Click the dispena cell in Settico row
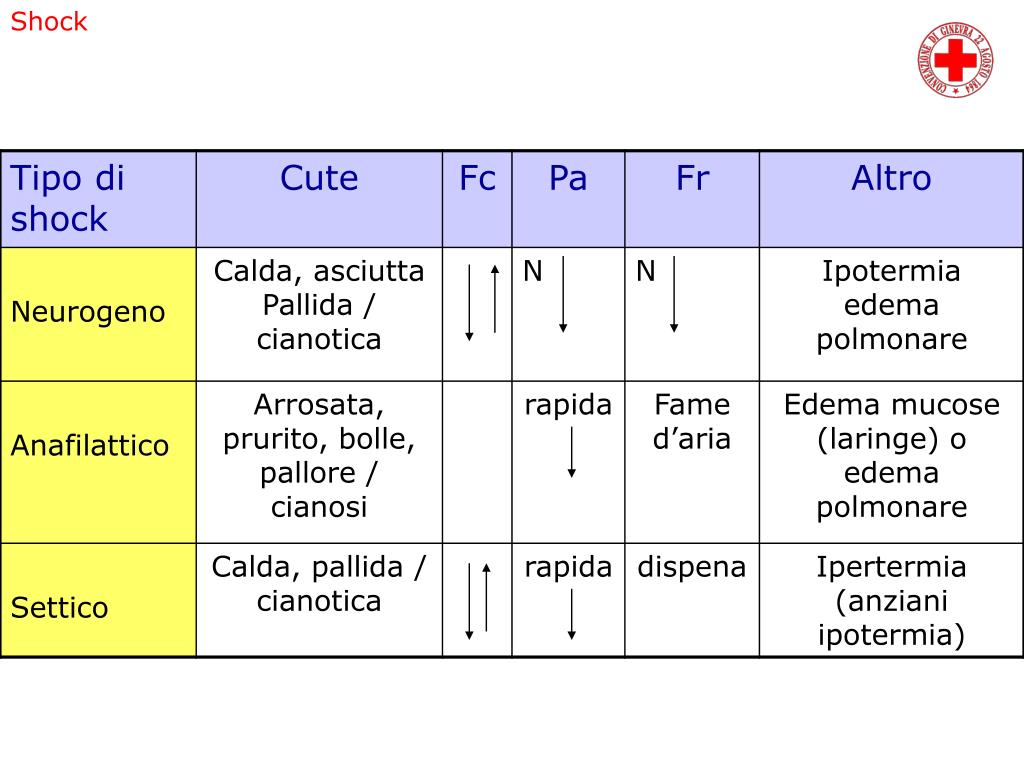 (692, 600)
